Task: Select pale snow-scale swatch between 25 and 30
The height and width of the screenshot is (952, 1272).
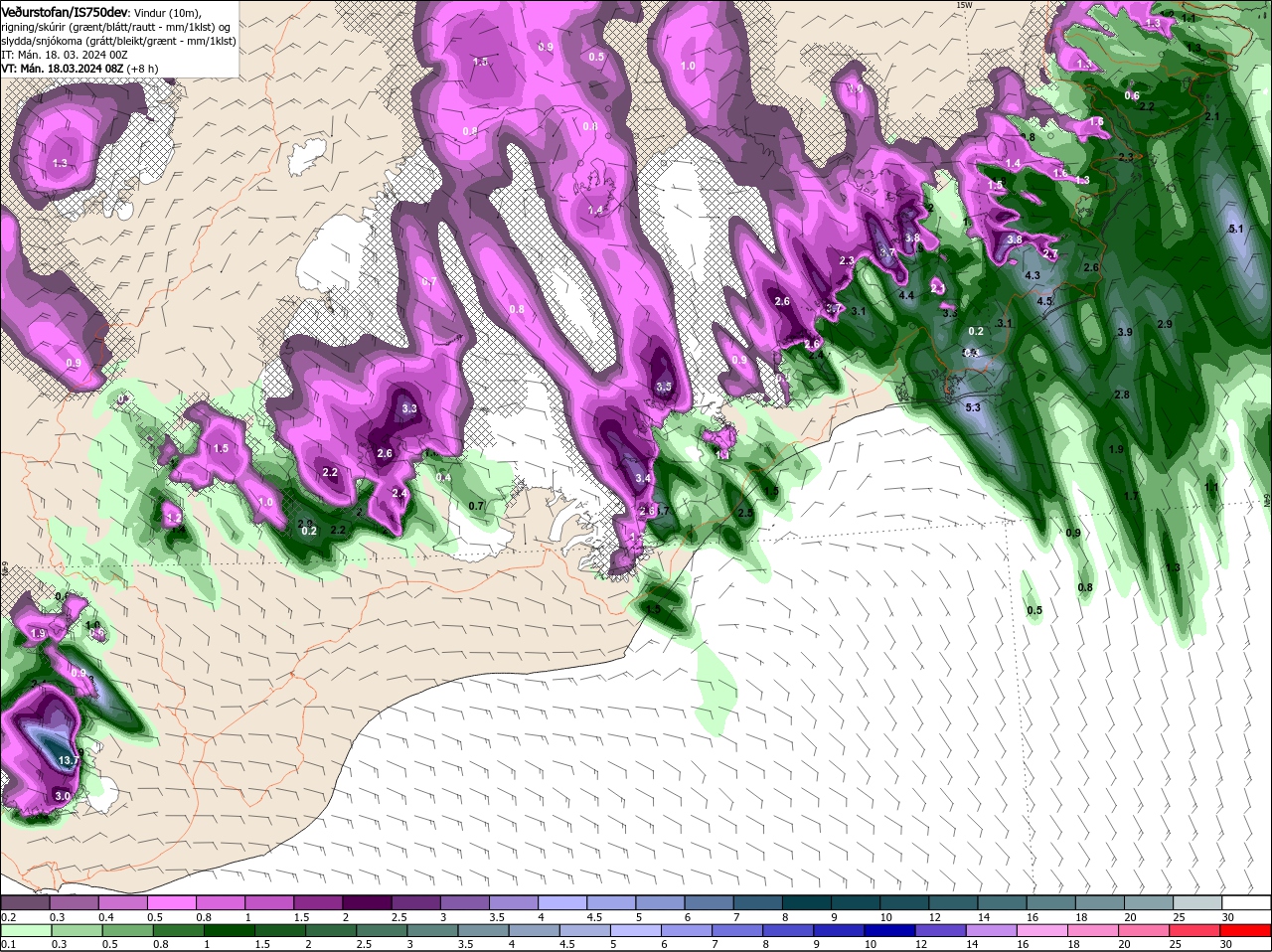Action: coord(1198,902)
